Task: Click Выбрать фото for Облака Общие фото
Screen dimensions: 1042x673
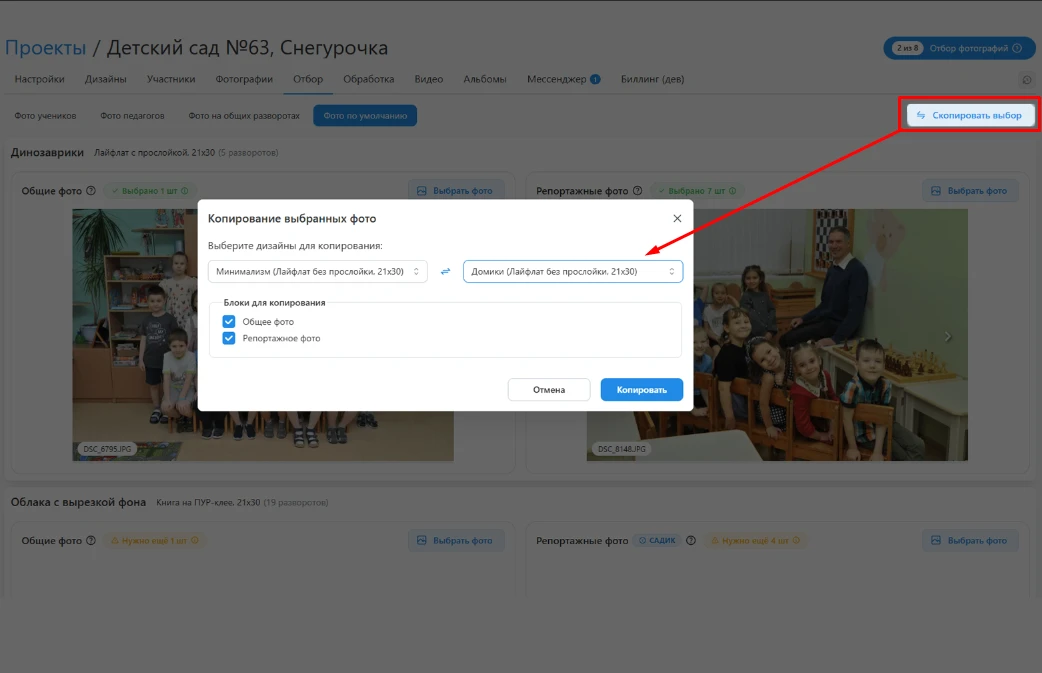Action: pos(456,541)
